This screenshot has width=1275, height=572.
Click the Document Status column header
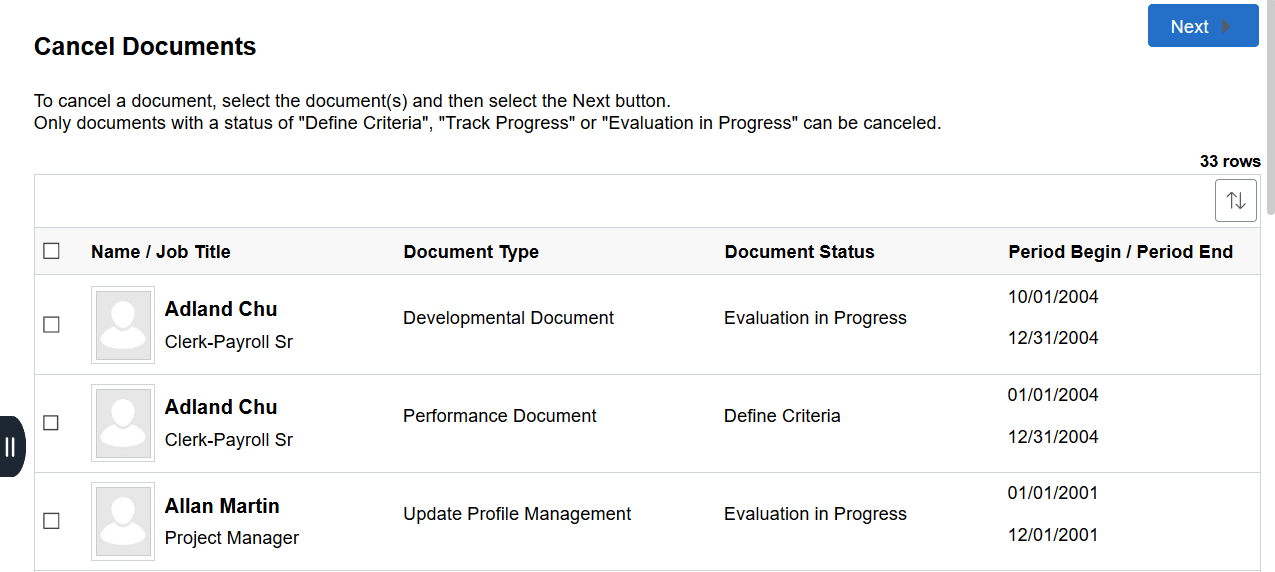[x=799, y=252]
